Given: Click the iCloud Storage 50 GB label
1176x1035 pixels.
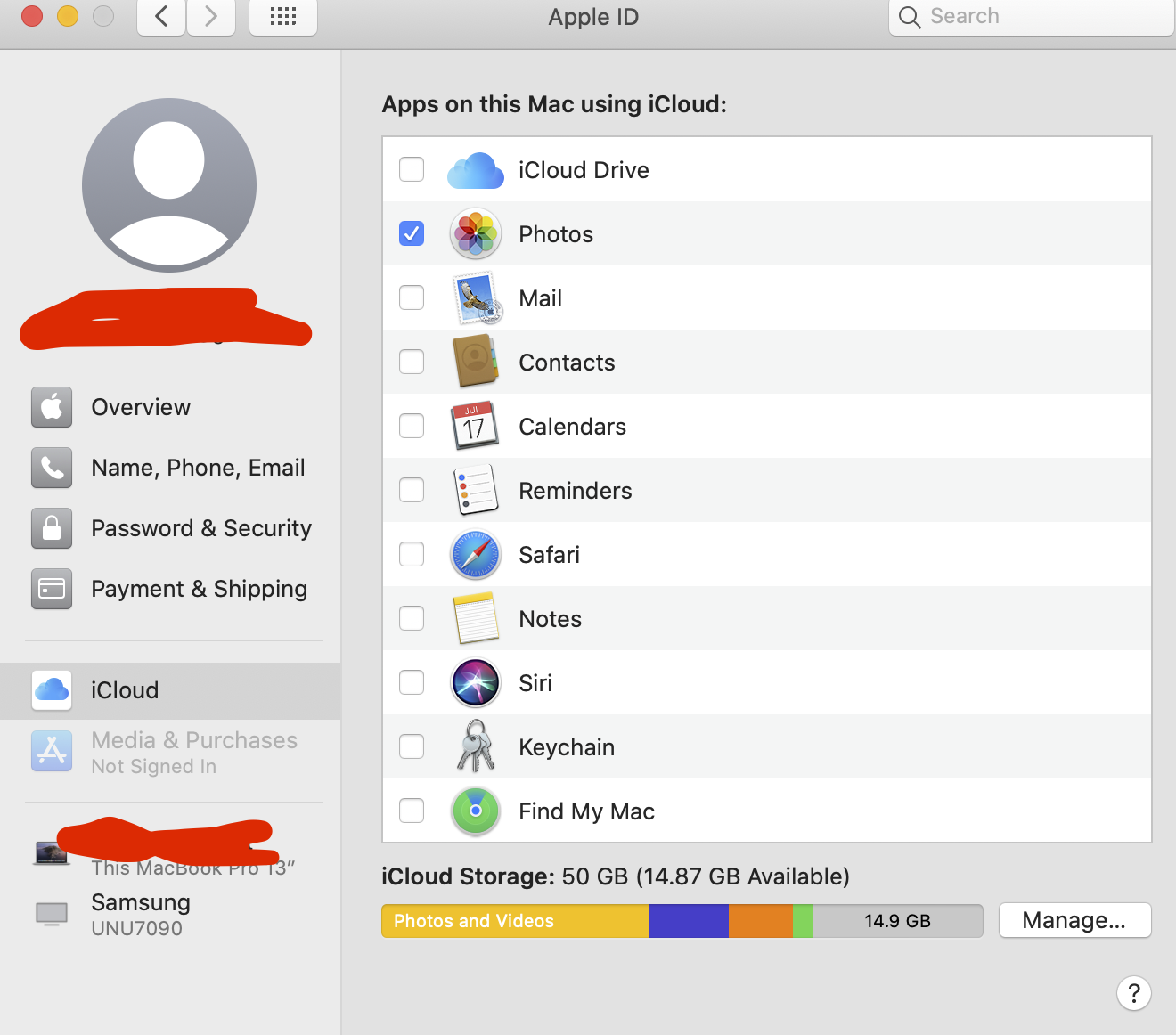Looking at the screenshot, I should pos(616,876).
